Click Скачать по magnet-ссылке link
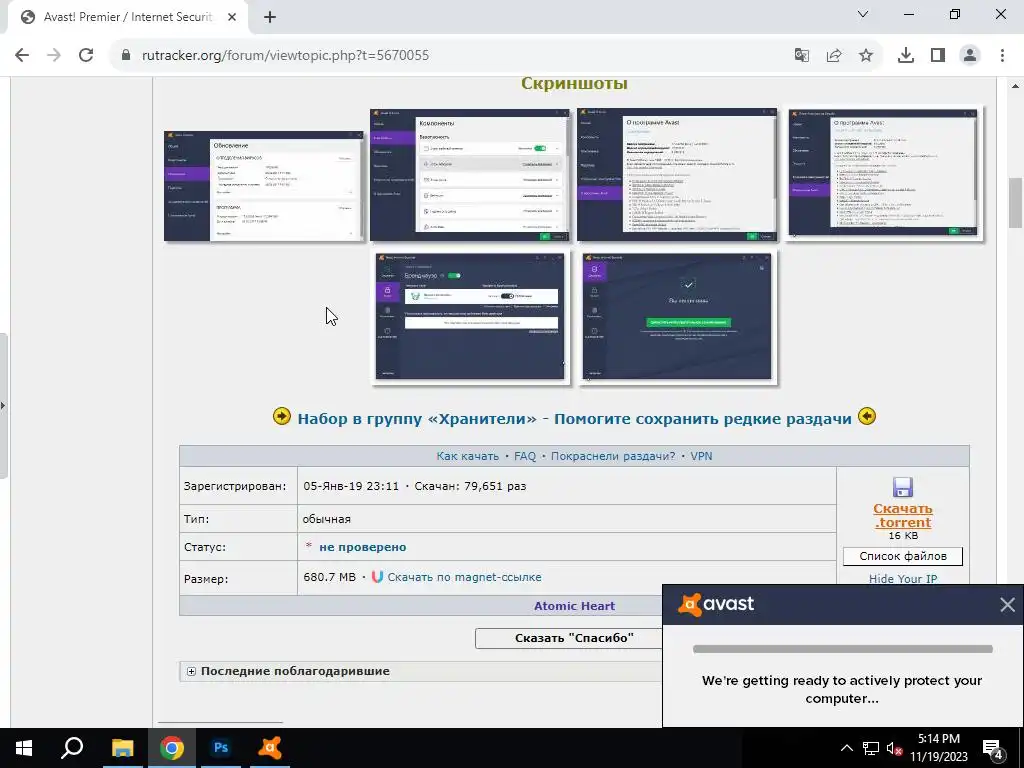Image resolution: width=1024 pixels, height=768 pixels. click(464, 577)
